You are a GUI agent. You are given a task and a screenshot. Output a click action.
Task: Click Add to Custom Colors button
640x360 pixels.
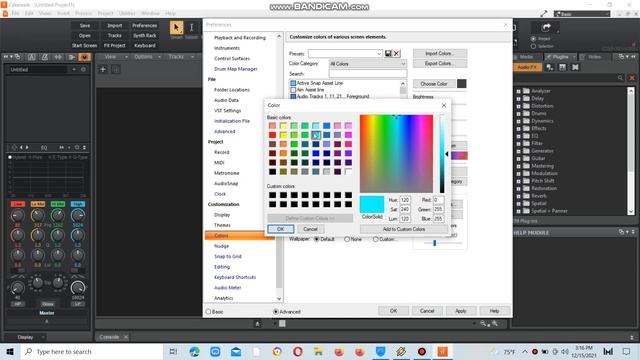pyautogui.click(x=404, y=229)
